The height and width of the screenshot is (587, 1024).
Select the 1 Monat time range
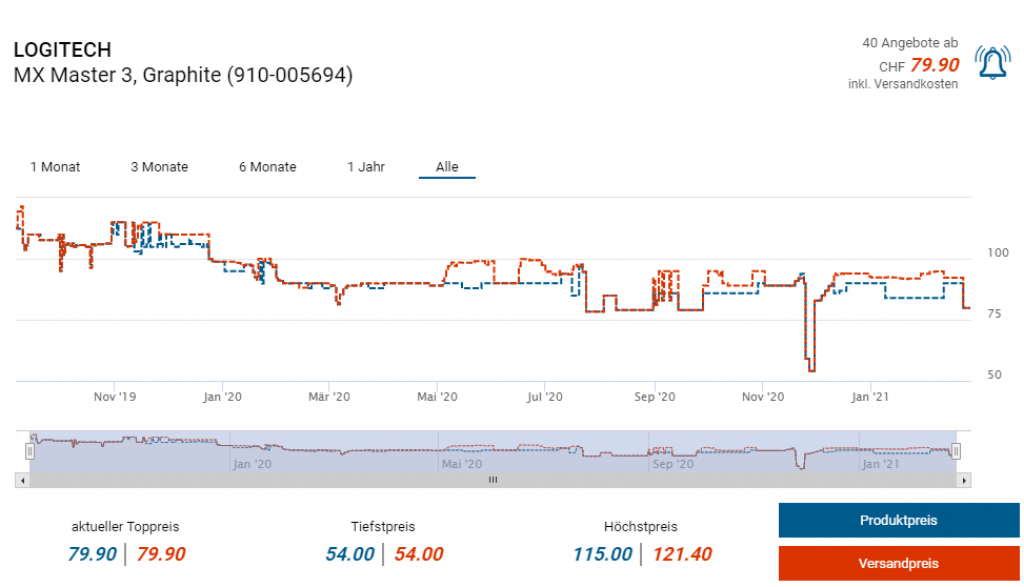(x=55, y=167)
